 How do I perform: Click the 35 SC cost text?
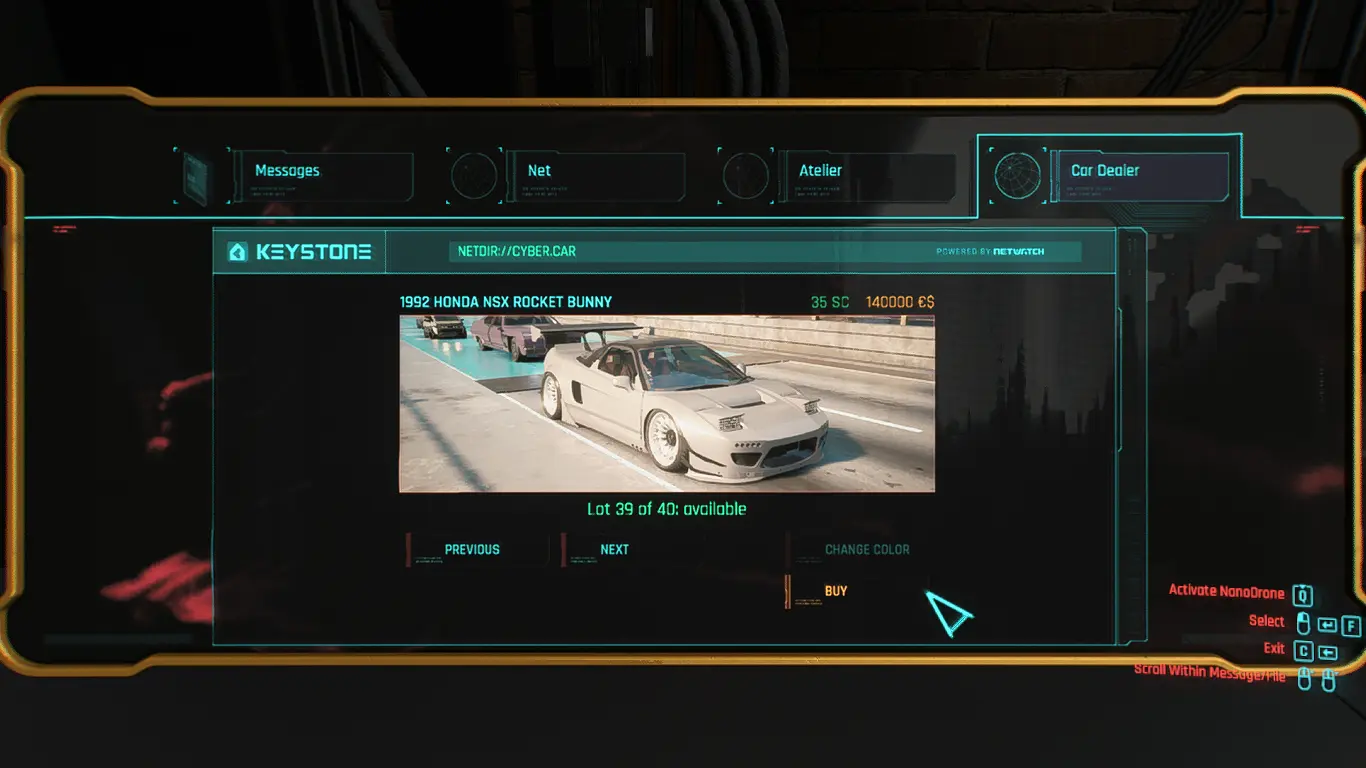(829, 302)
